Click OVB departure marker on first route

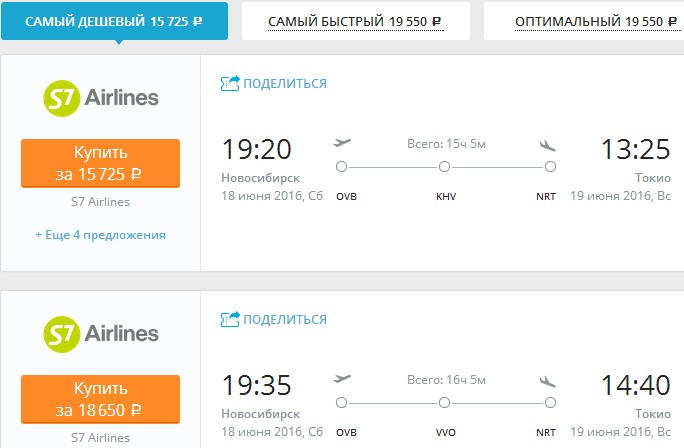342,167
